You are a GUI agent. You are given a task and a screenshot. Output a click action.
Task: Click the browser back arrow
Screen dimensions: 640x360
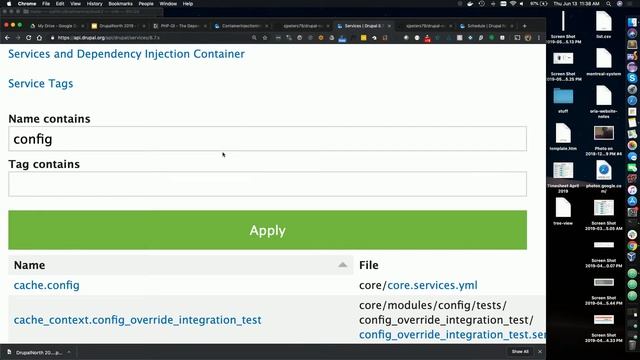point(7,38)
